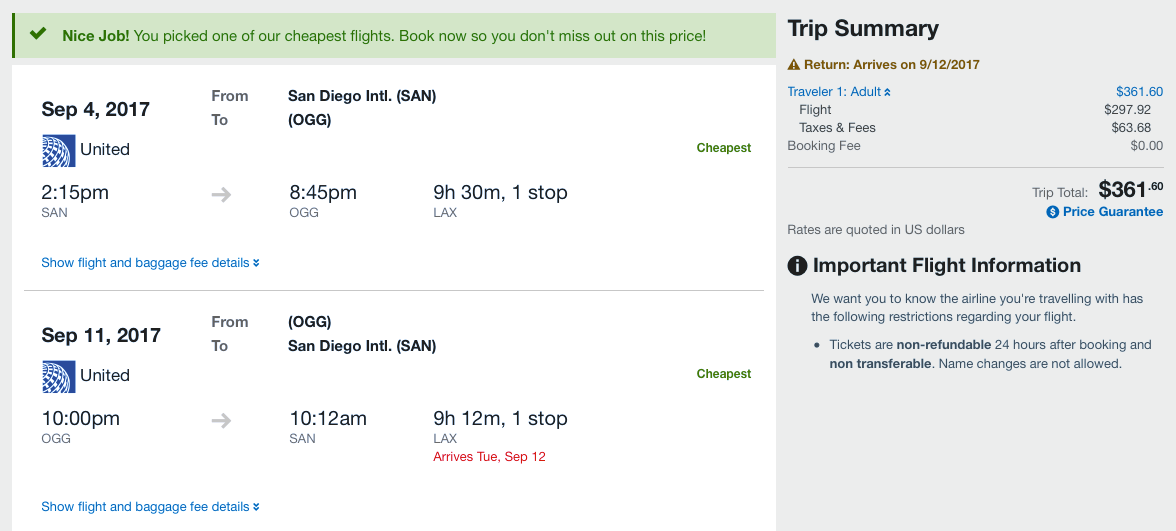Click the return flight direction arrow
Viewport: 1176px width, 531px height.
221,420
